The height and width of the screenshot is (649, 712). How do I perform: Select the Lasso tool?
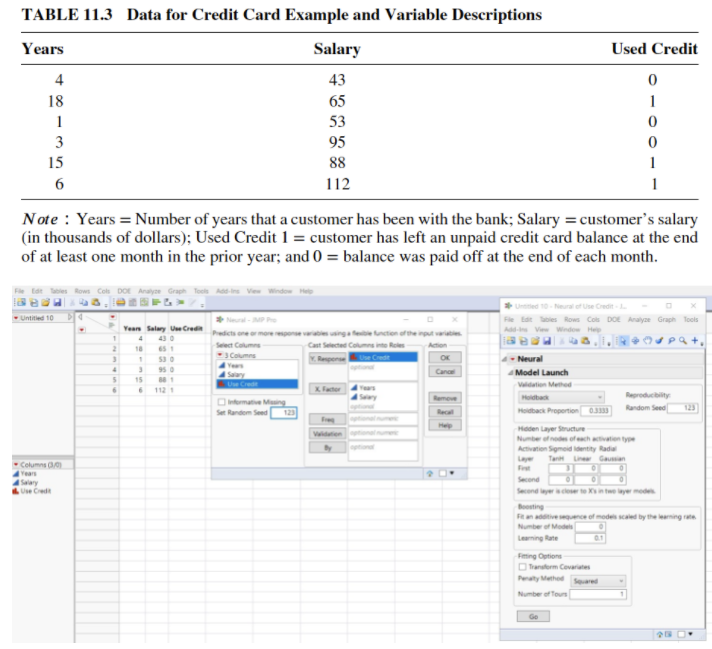point(671,341)
